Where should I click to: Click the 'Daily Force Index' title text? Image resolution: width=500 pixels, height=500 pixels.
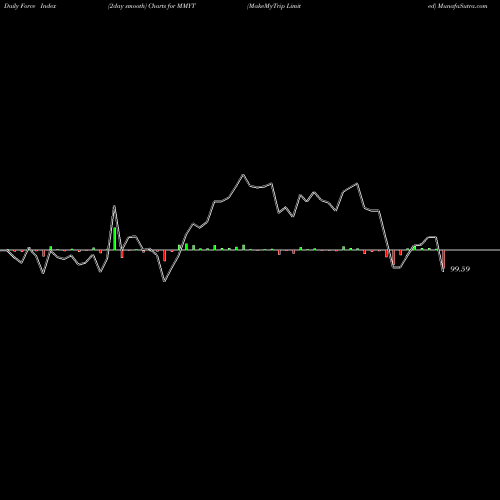tap(30, 6)
